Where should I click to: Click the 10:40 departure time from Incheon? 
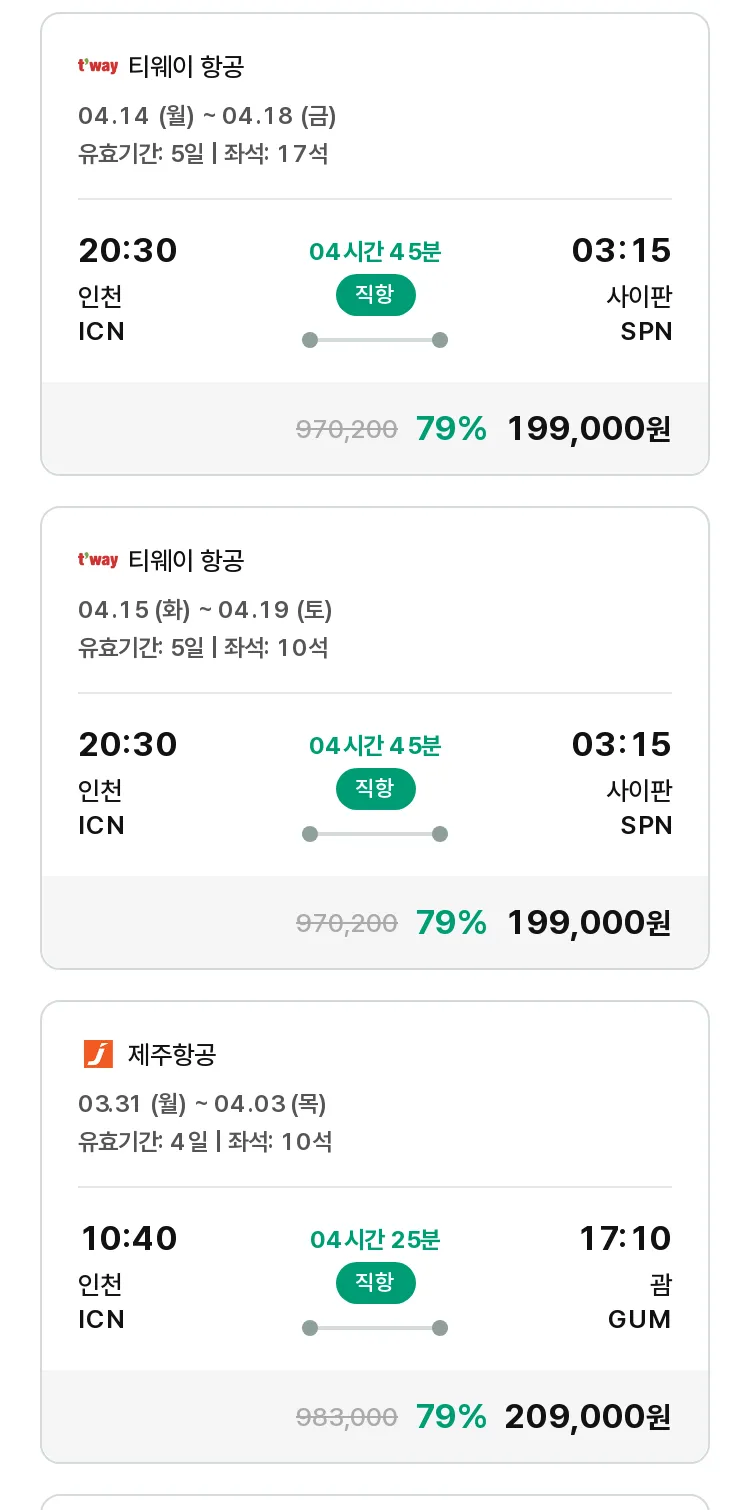click(129, 1239)
